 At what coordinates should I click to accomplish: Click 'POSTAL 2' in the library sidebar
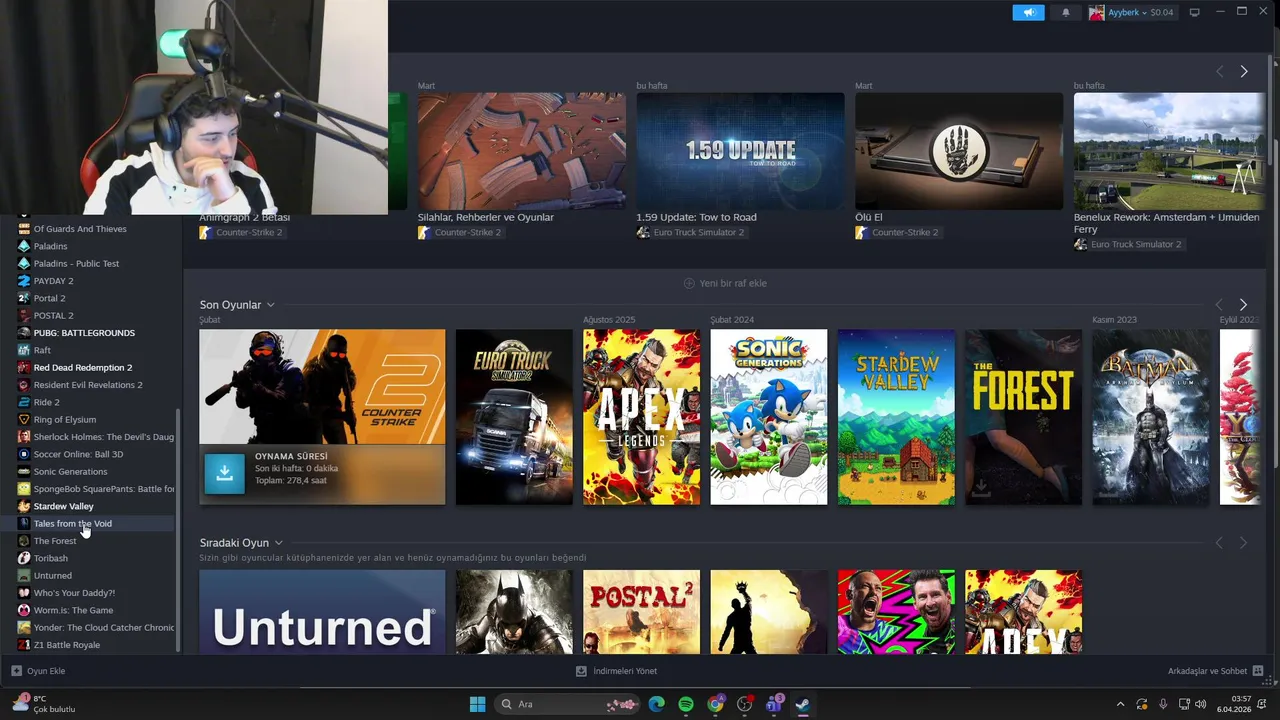point(54,315)
